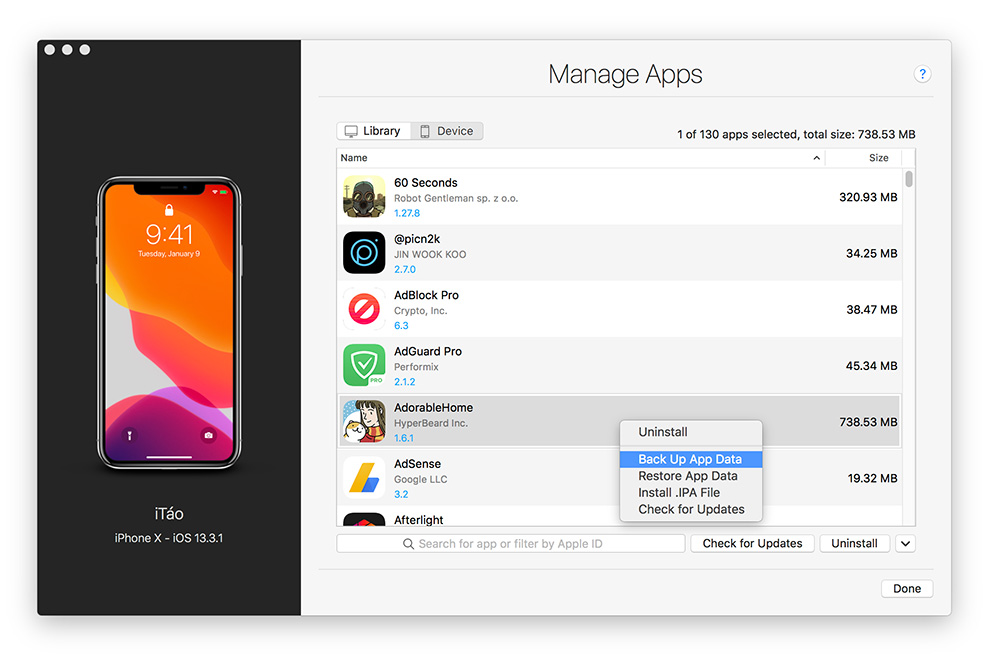Click the AdSense app icon
The height and width of the screenshot is (662, 1000).
[x=364, y=477]
